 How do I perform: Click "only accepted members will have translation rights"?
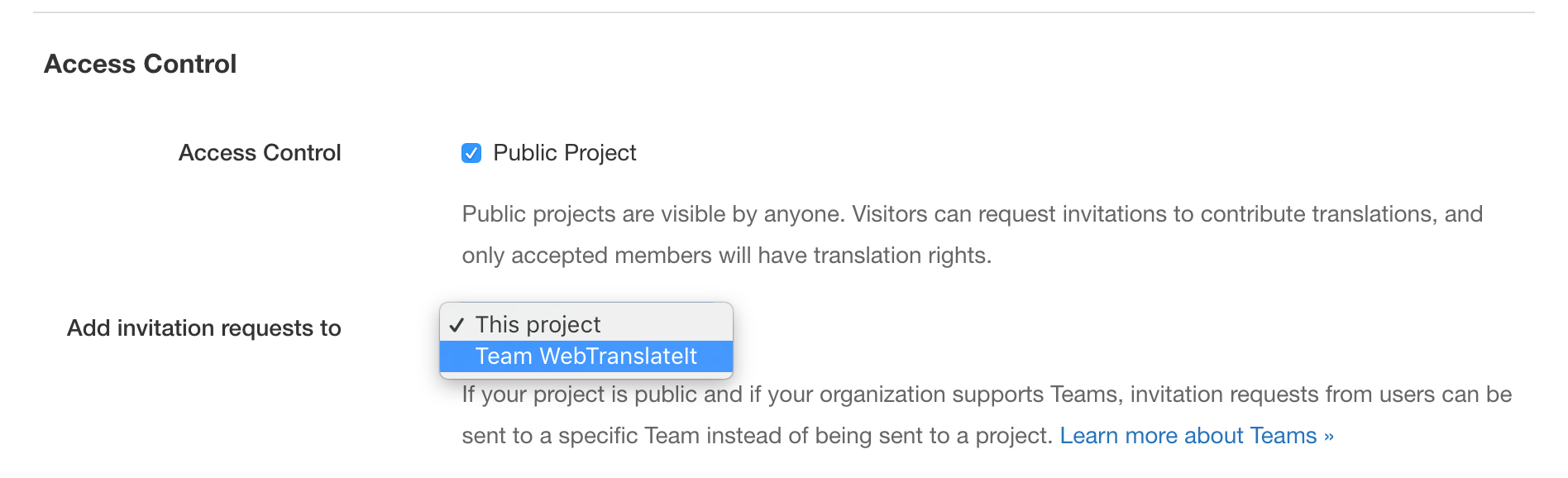click(726, 256)
